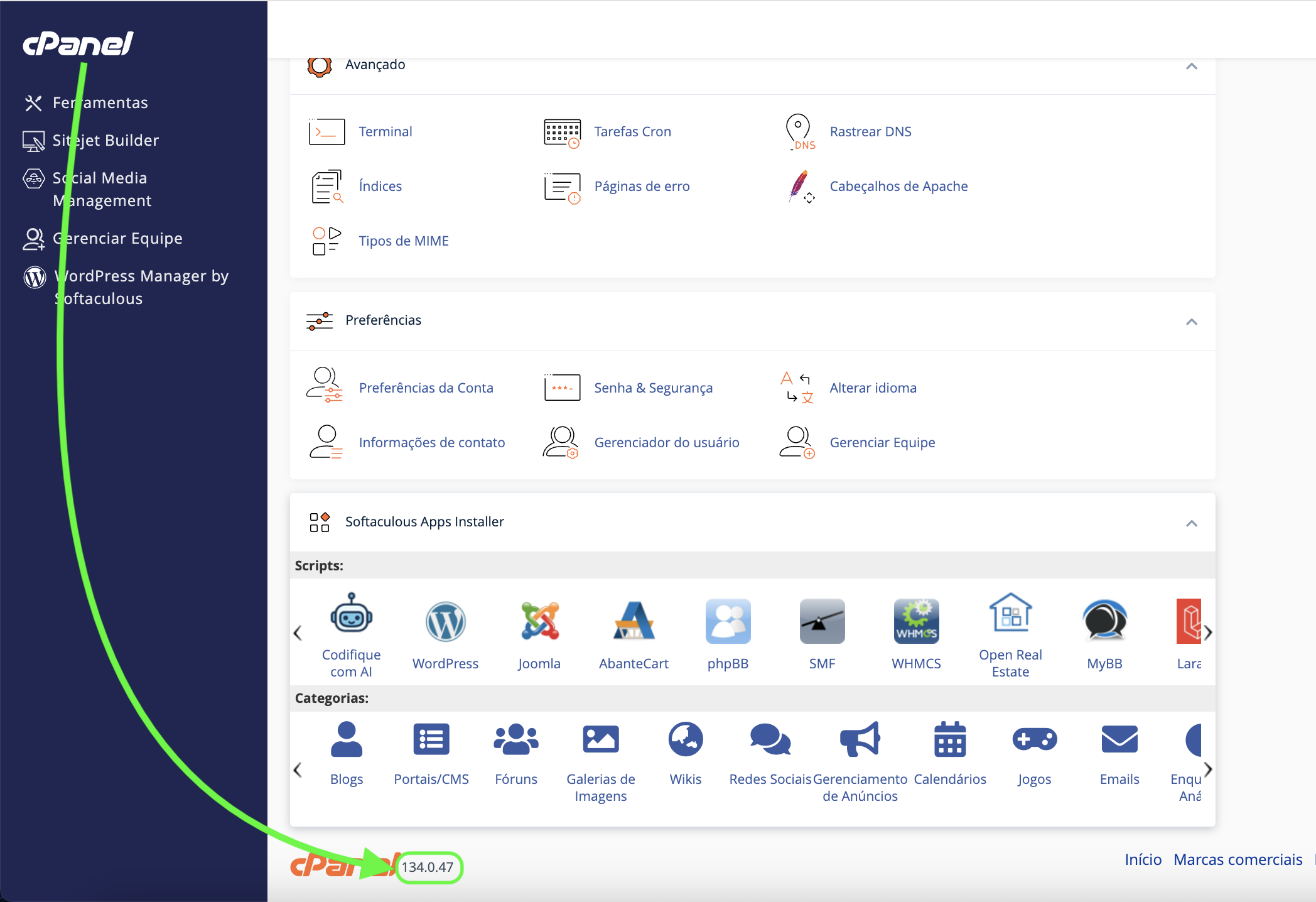Open the Emails envelope category icon
The height and width of the screenshot is (902, 1316).
tap(1119, 739)
